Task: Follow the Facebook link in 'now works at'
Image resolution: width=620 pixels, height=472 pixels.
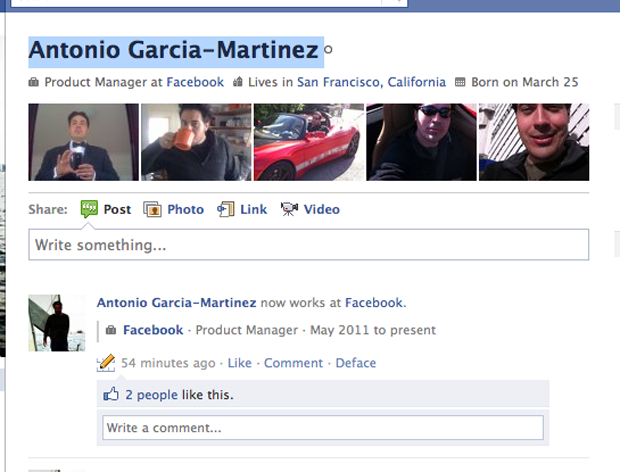Action: click(374, 303)
